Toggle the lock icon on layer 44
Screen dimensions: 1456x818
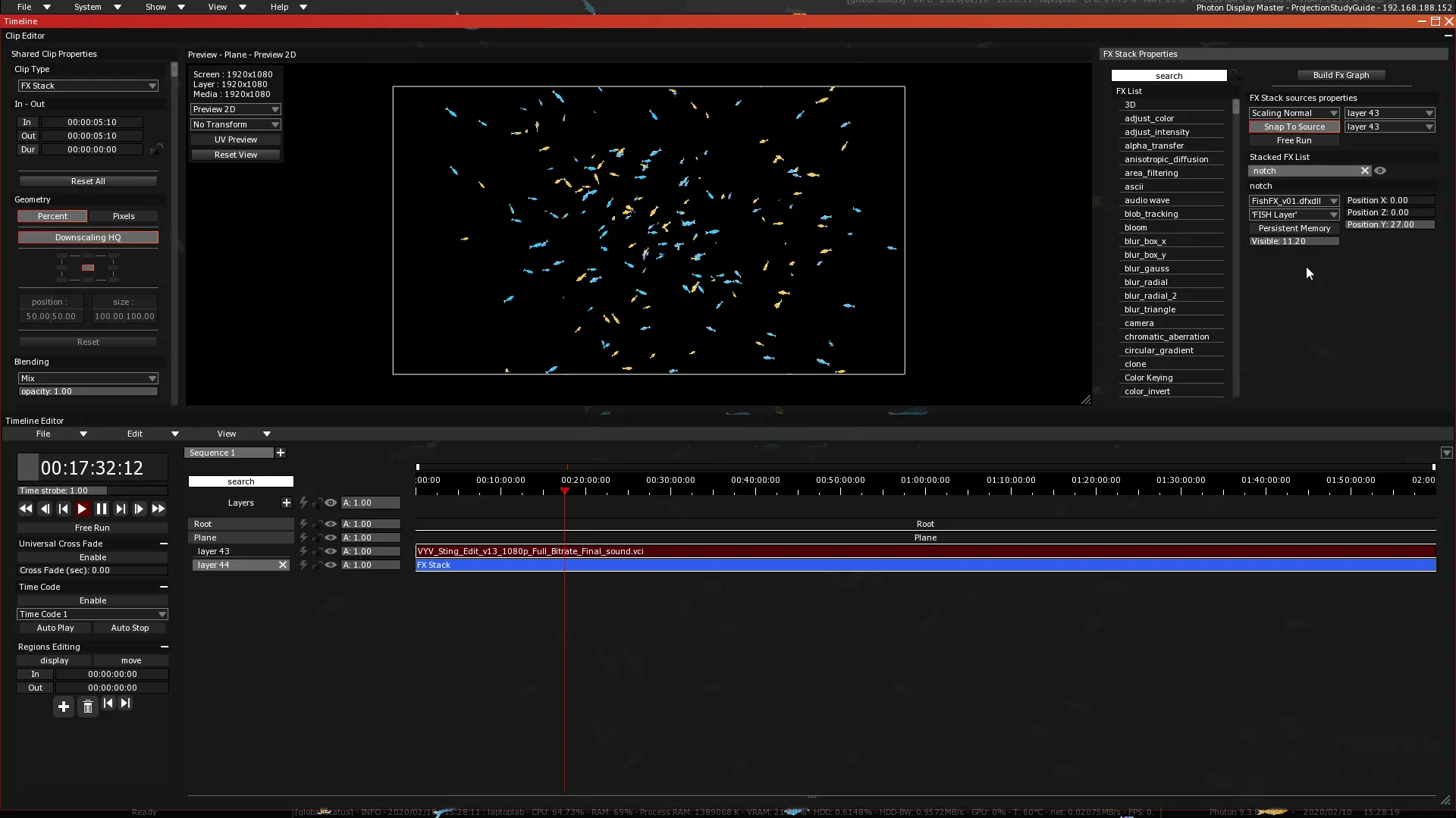318,565
